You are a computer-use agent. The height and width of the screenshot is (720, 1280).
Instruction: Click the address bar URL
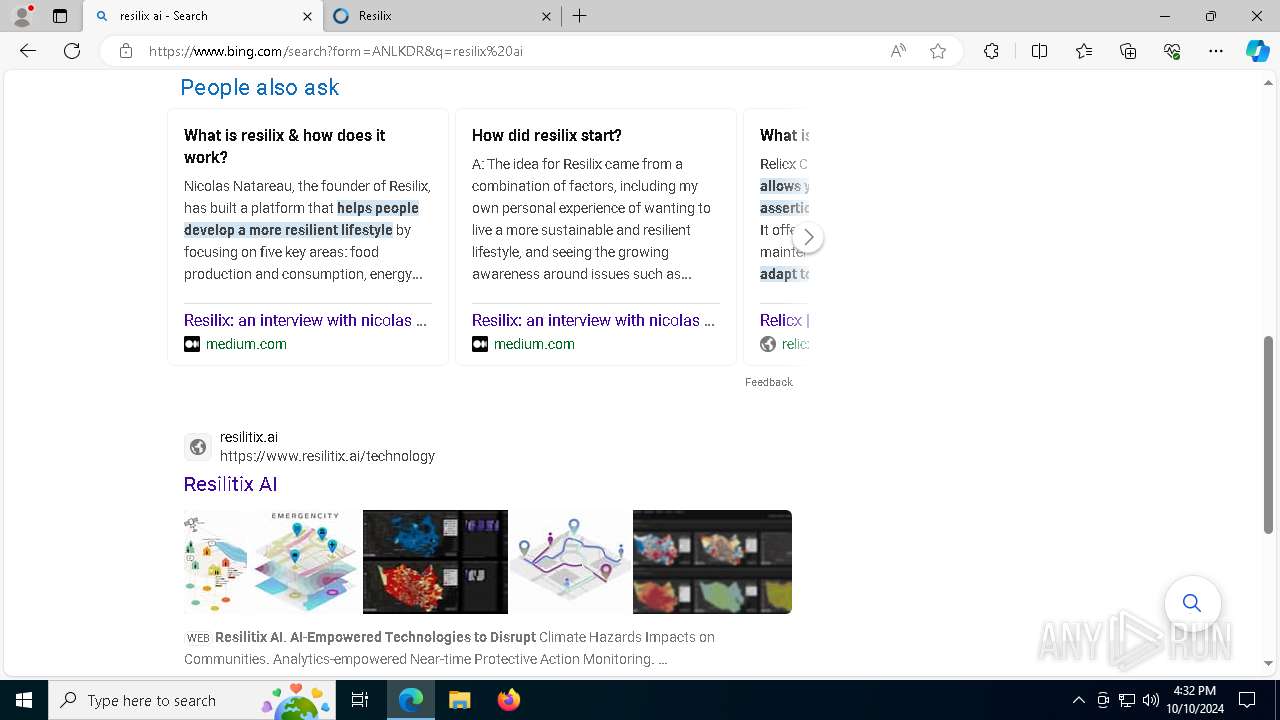click(336, 51)
